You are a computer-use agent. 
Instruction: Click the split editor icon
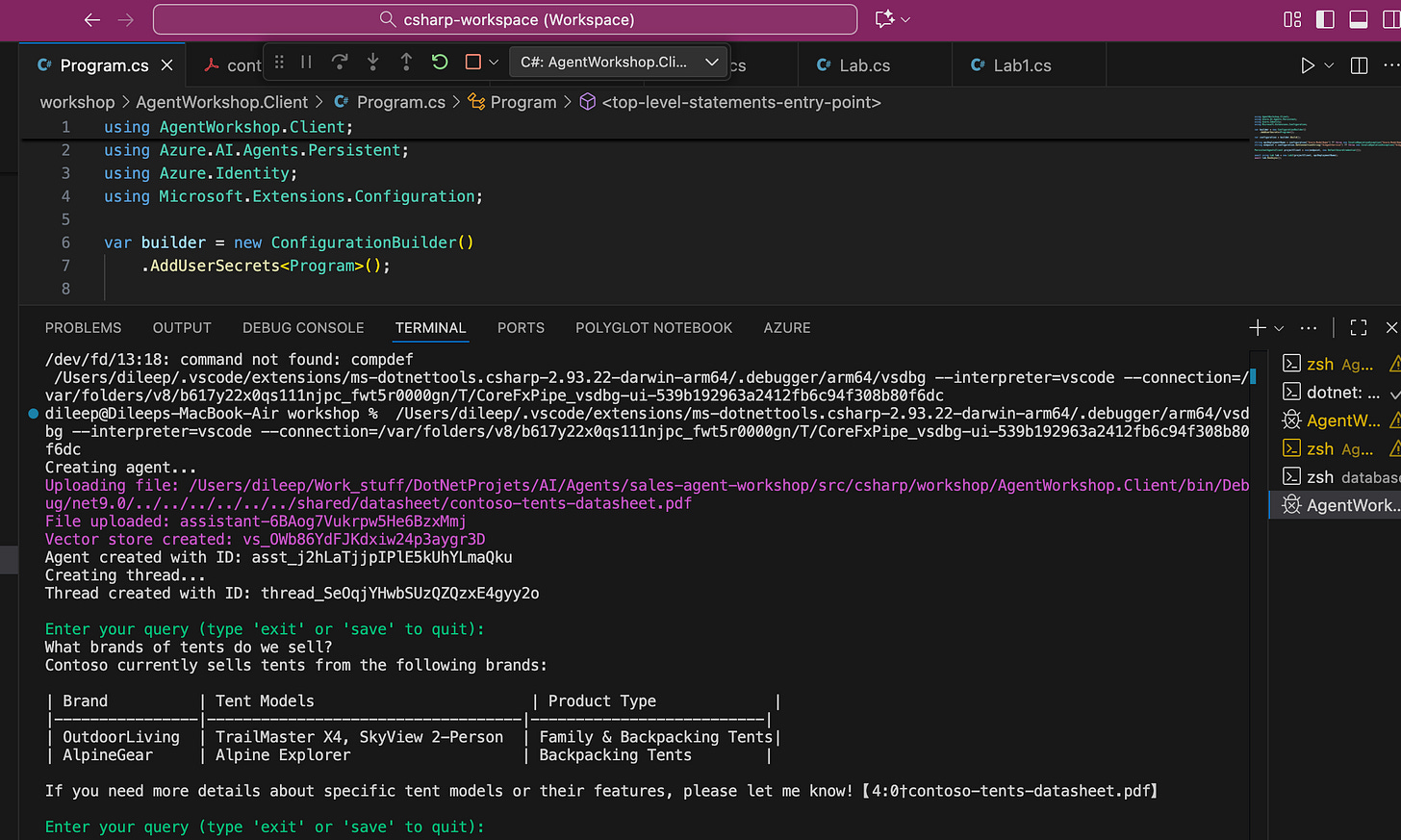(1359, 65)
